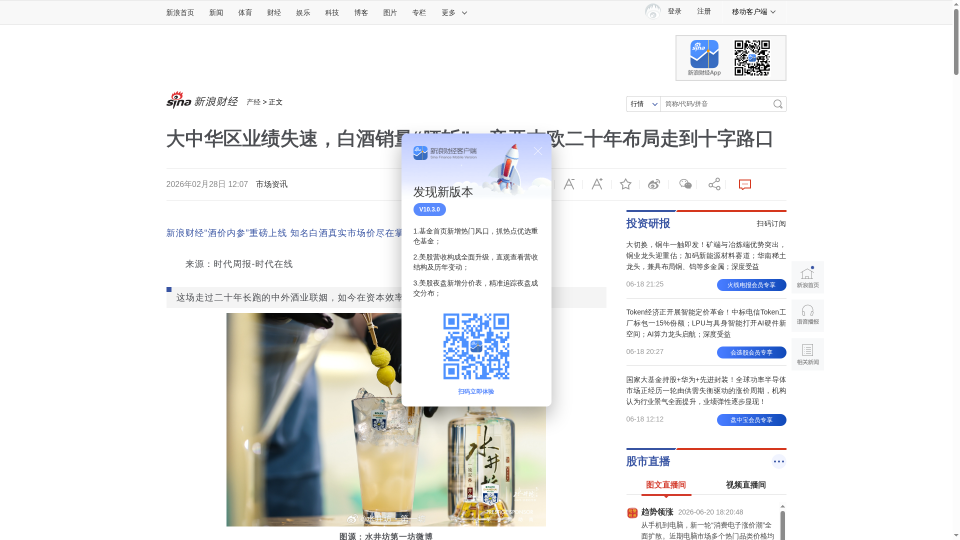960x540 pixels.
Task: Click the Sina Finance App icon
Action: [x=704, y=55]
